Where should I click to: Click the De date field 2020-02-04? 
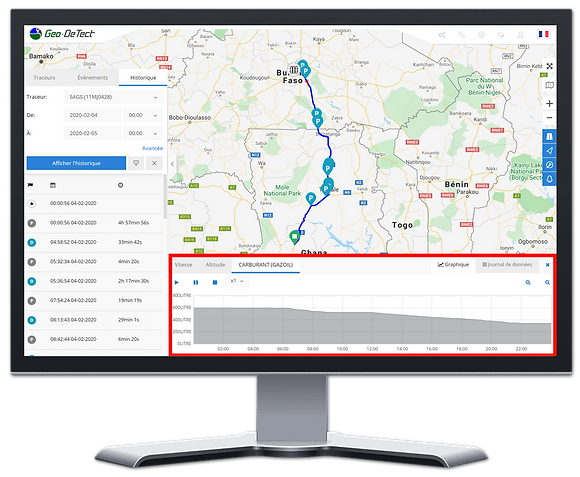tap(92, 115)
